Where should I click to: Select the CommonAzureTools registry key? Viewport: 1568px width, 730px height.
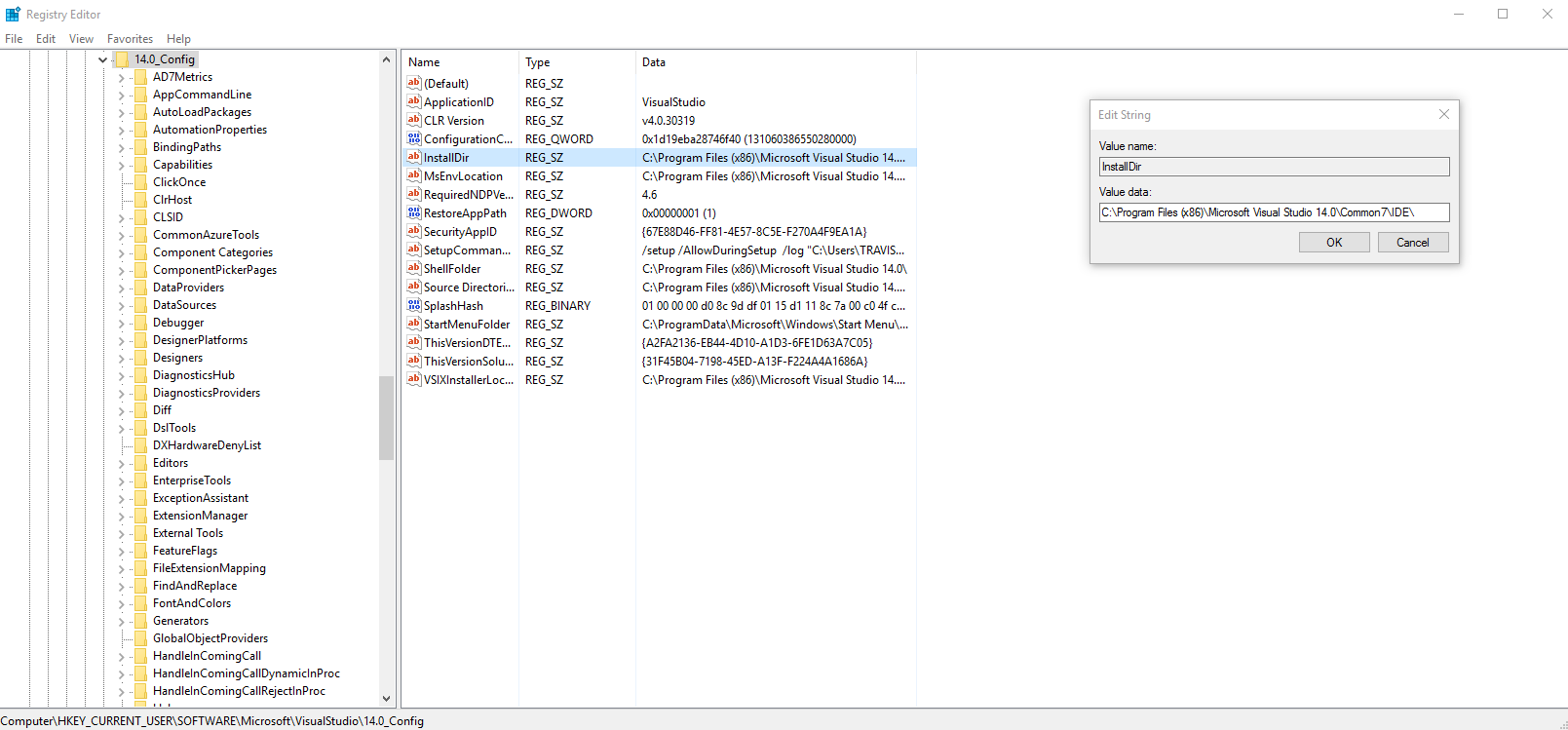(x=206, y=235)
